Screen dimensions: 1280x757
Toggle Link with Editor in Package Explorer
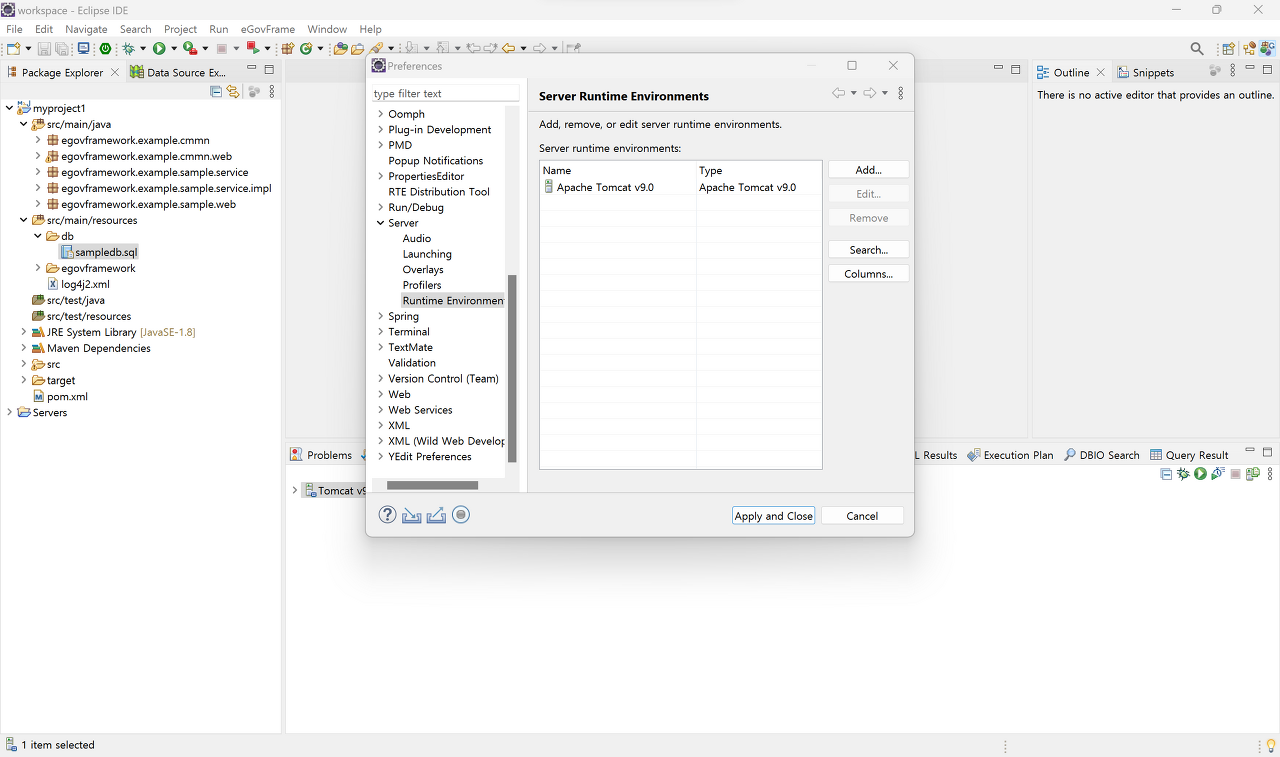[233, 91]
